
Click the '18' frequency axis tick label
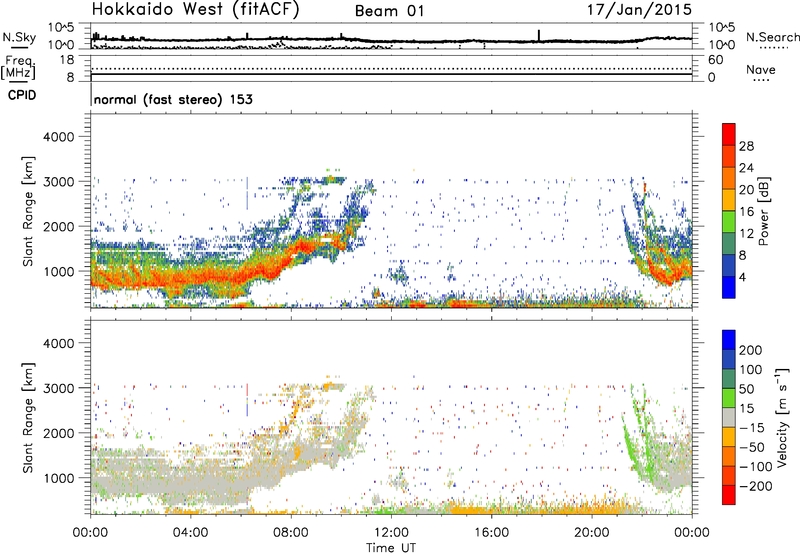66,60
